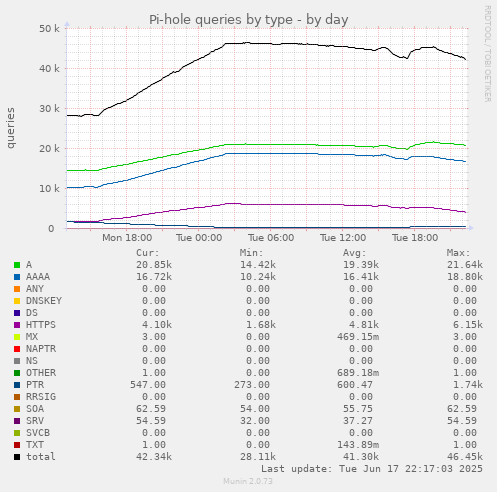The height and width of the screenshot is (492, 497).
Task: Click the 'Last update' timestamp text
Action: 372,469
